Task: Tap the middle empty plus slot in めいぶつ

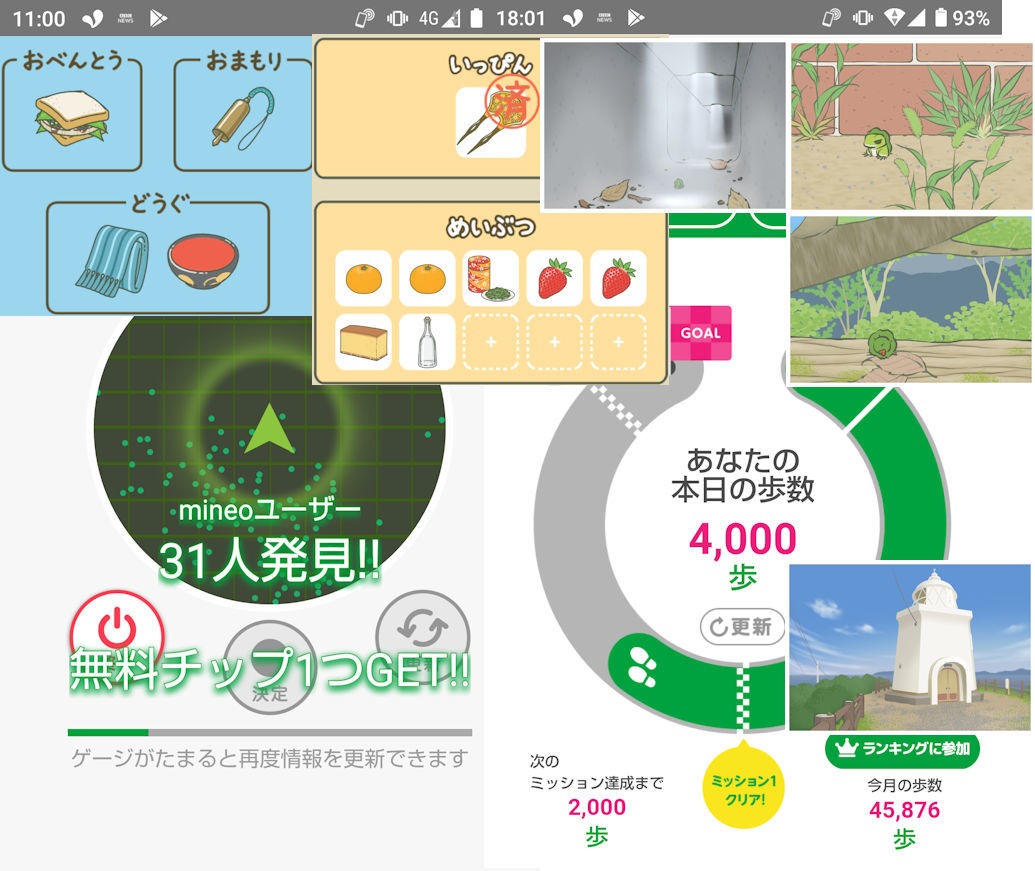Action: pyautogui.click(x=554, y=342)
